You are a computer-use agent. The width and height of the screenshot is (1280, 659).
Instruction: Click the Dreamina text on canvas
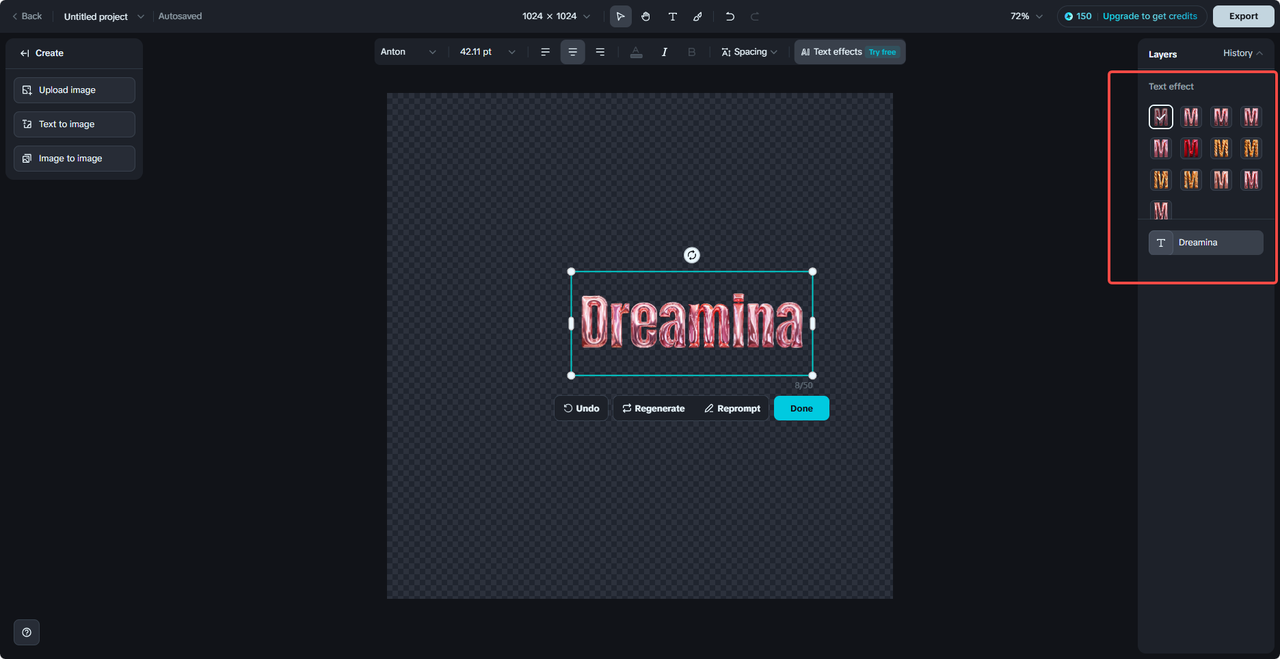(692, 322)
